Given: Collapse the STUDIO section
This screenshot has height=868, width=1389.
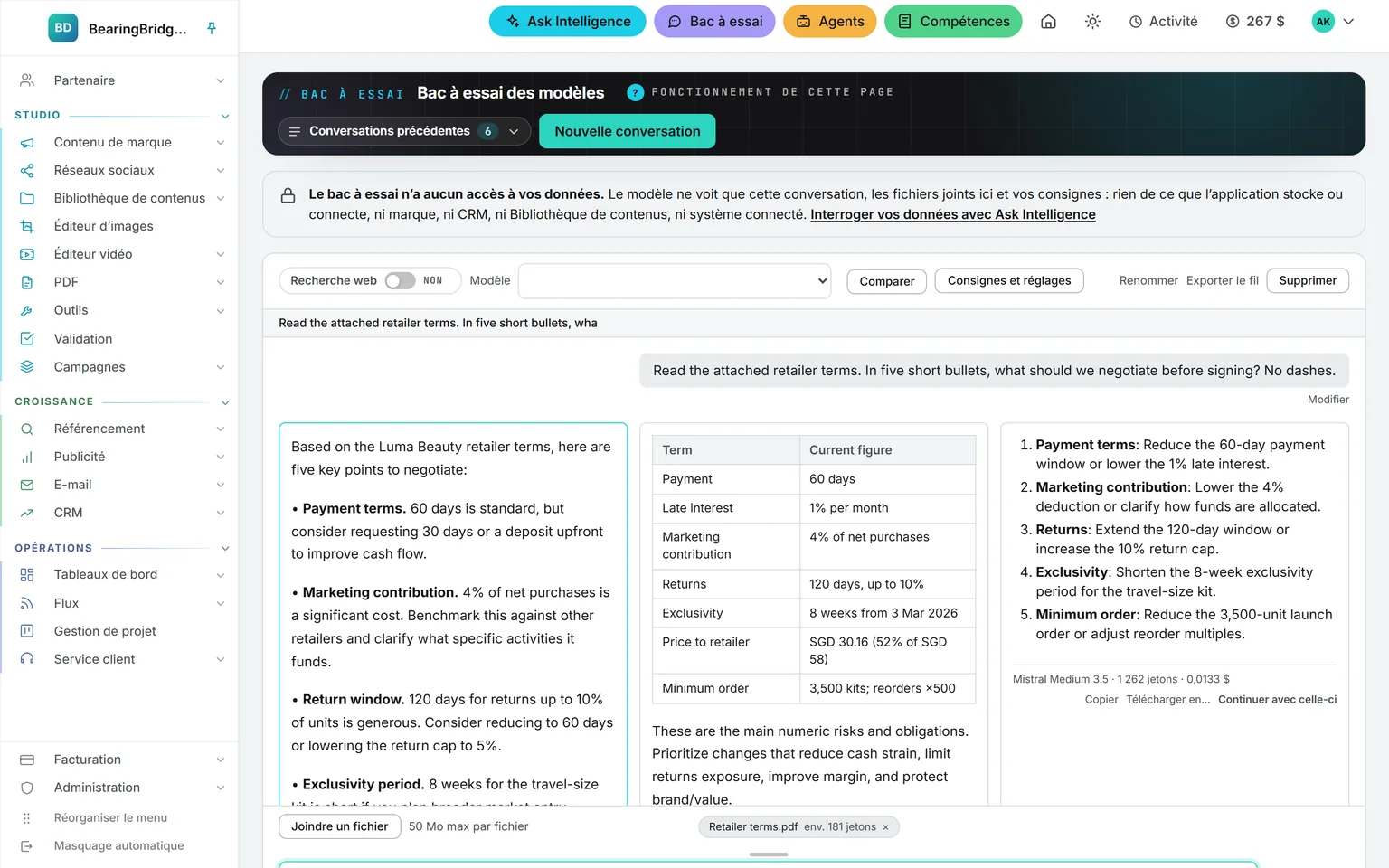Looking at the screenshot, I should [225, 116].
